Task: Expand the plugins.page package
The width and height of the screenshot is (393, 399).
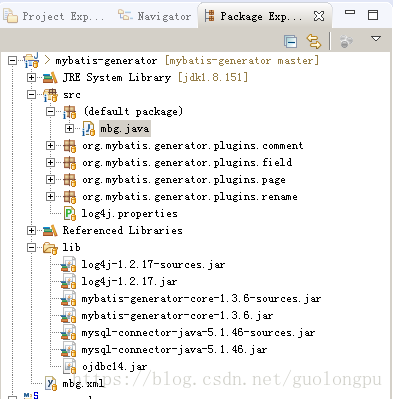Action: coord(50,179)
